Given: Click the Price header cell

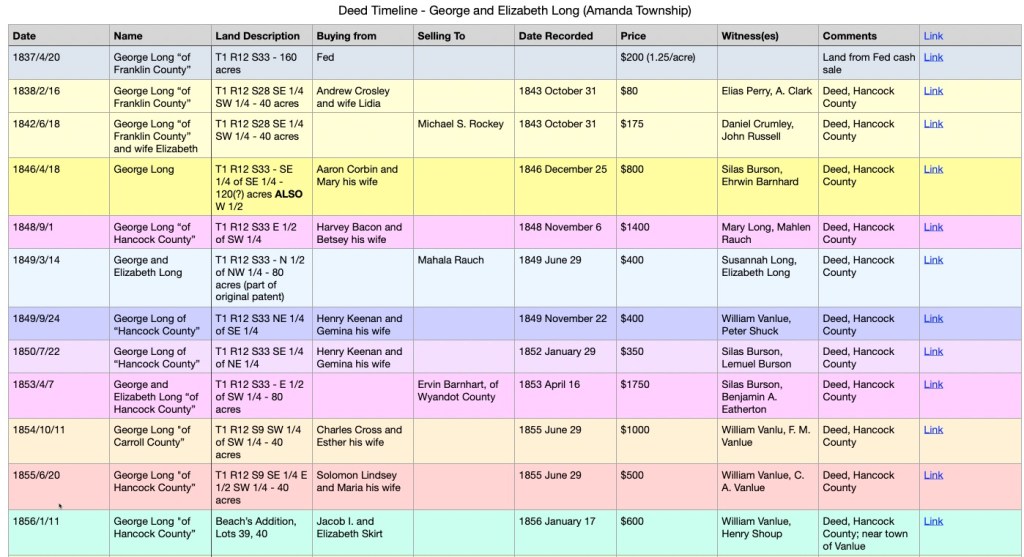Looking at the screenshot, I should 633,36.
